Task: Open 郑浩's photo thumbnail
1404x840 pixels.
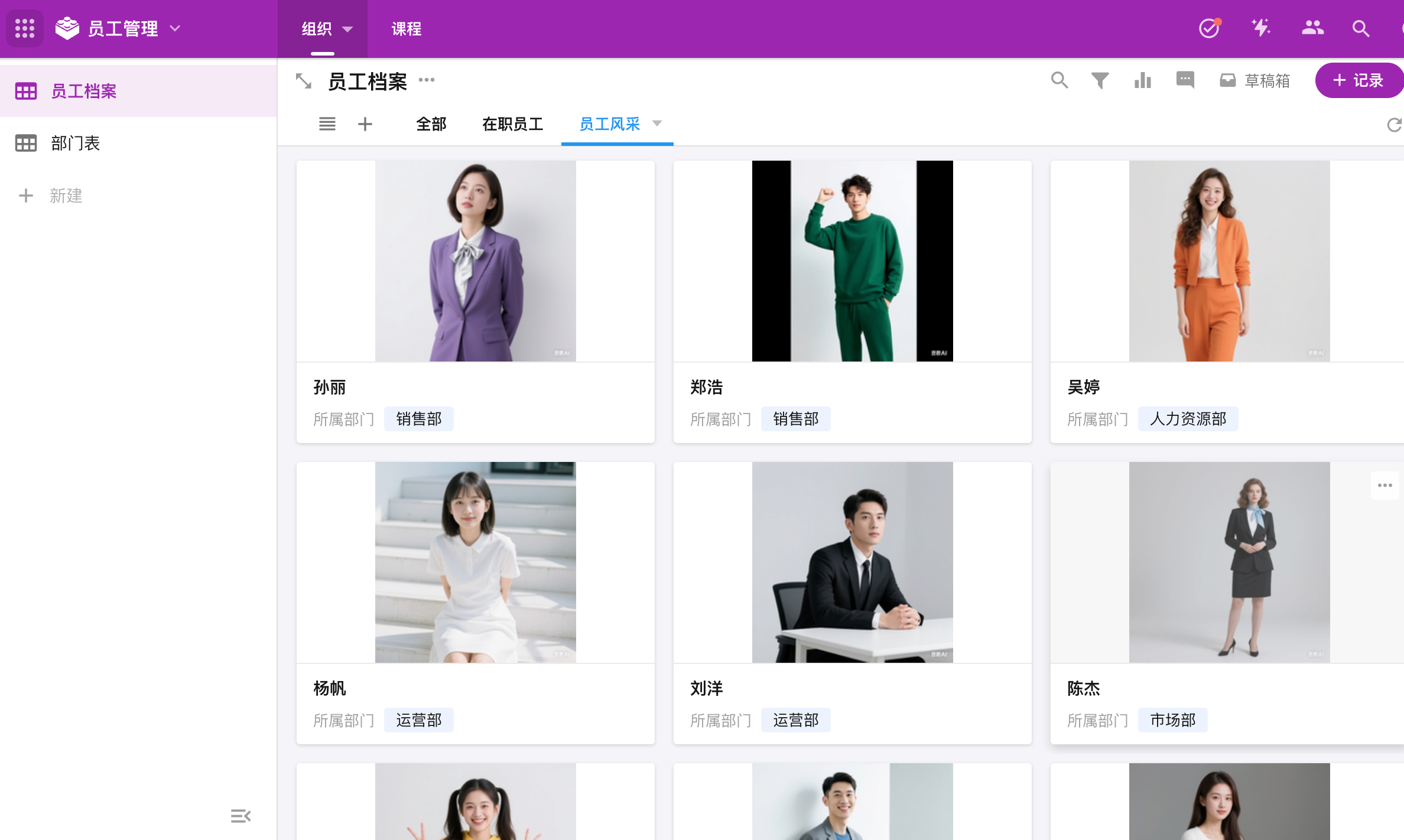Action: tap(853, 261)
